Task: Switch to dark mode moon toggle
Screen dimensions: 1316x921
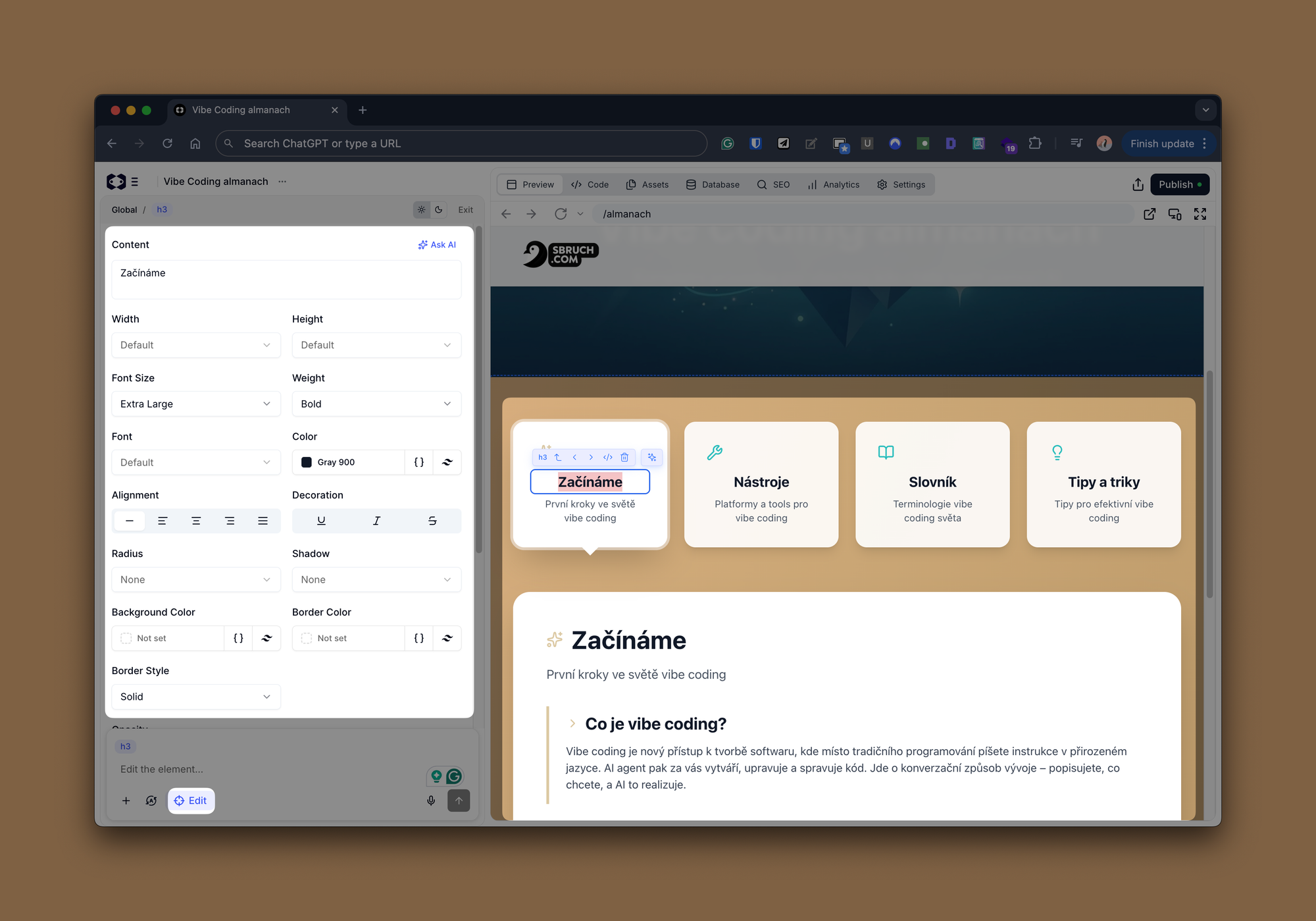Action: coord(439,209)
